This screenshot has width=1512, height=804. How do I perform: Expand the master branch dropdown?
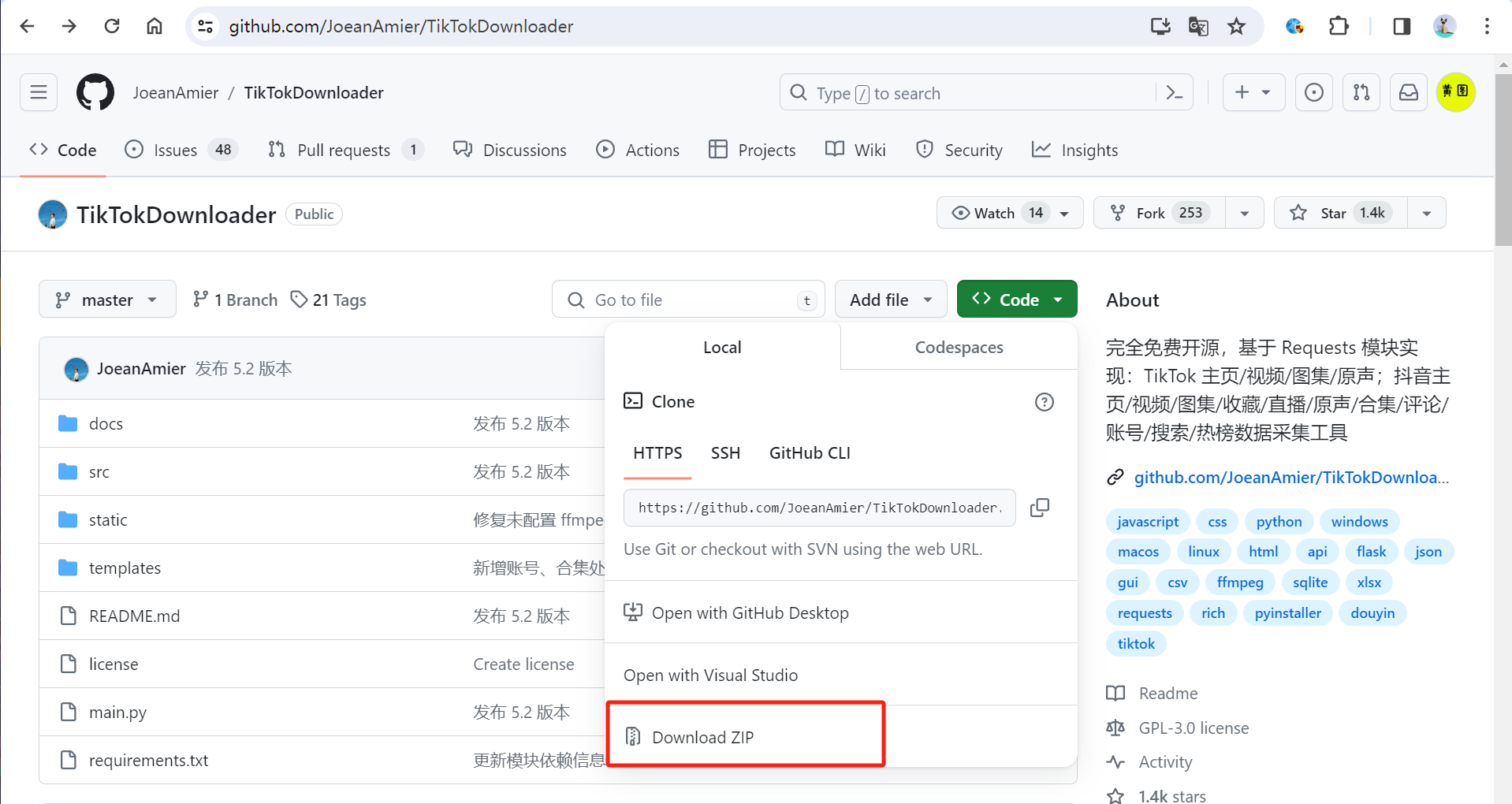tap(107, 300)
